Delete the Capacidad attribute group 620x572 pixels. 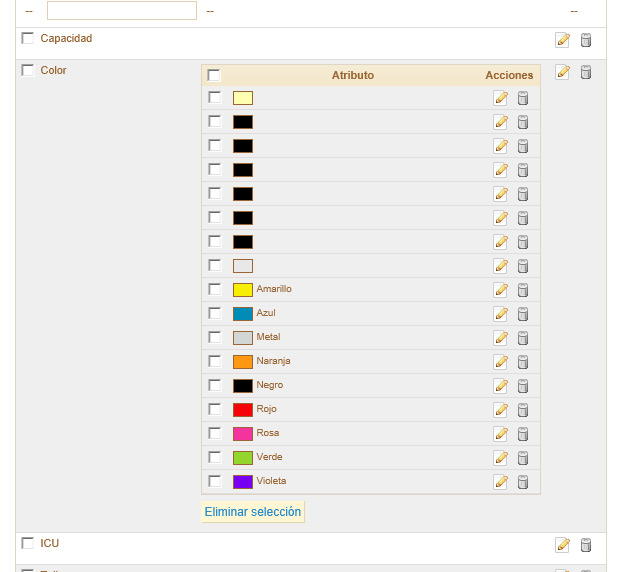(x=586, y=40)
